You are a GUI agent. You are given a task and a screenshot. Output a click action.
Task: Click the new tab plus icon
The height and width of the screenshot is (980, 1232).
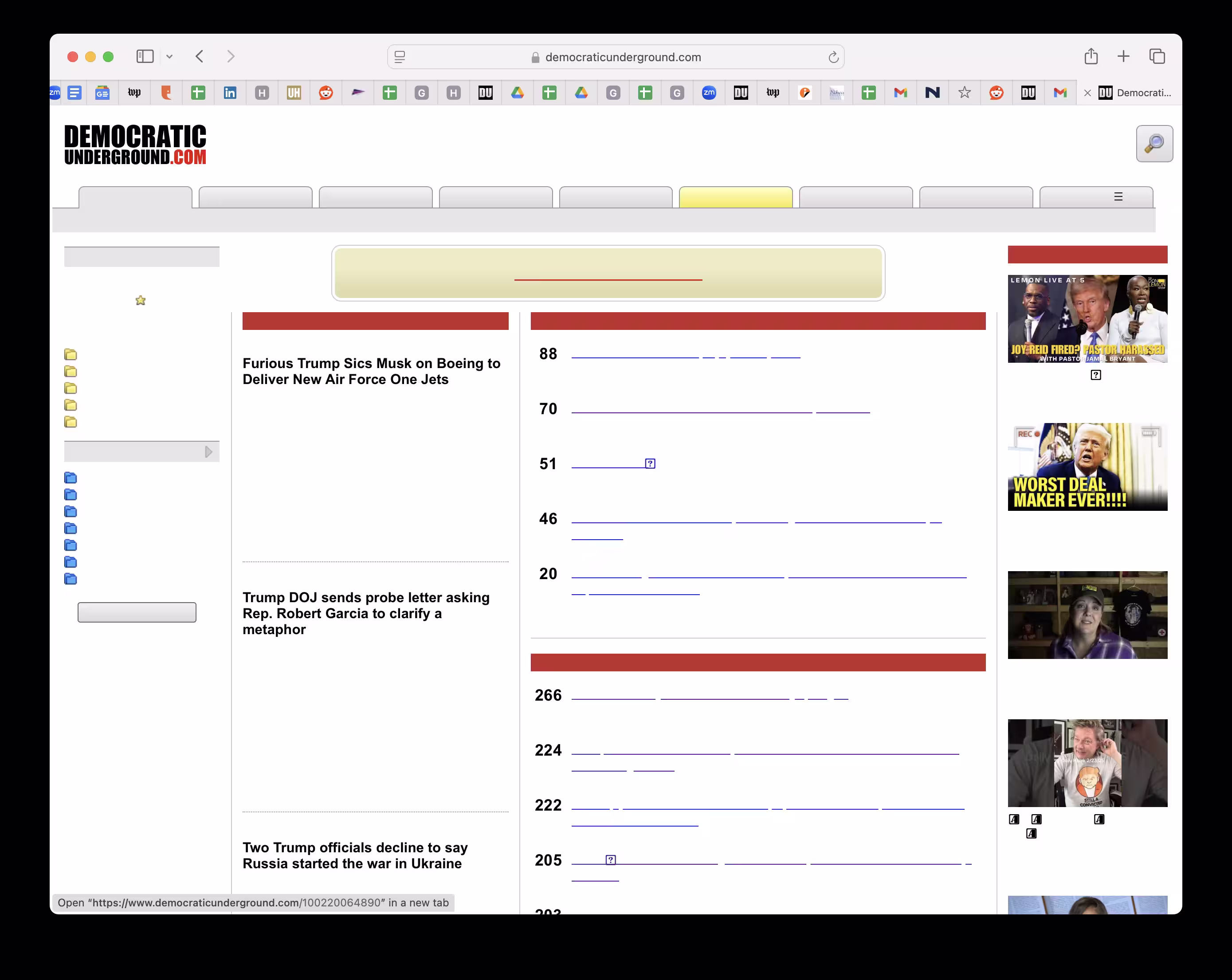(x=1123, y=57)
